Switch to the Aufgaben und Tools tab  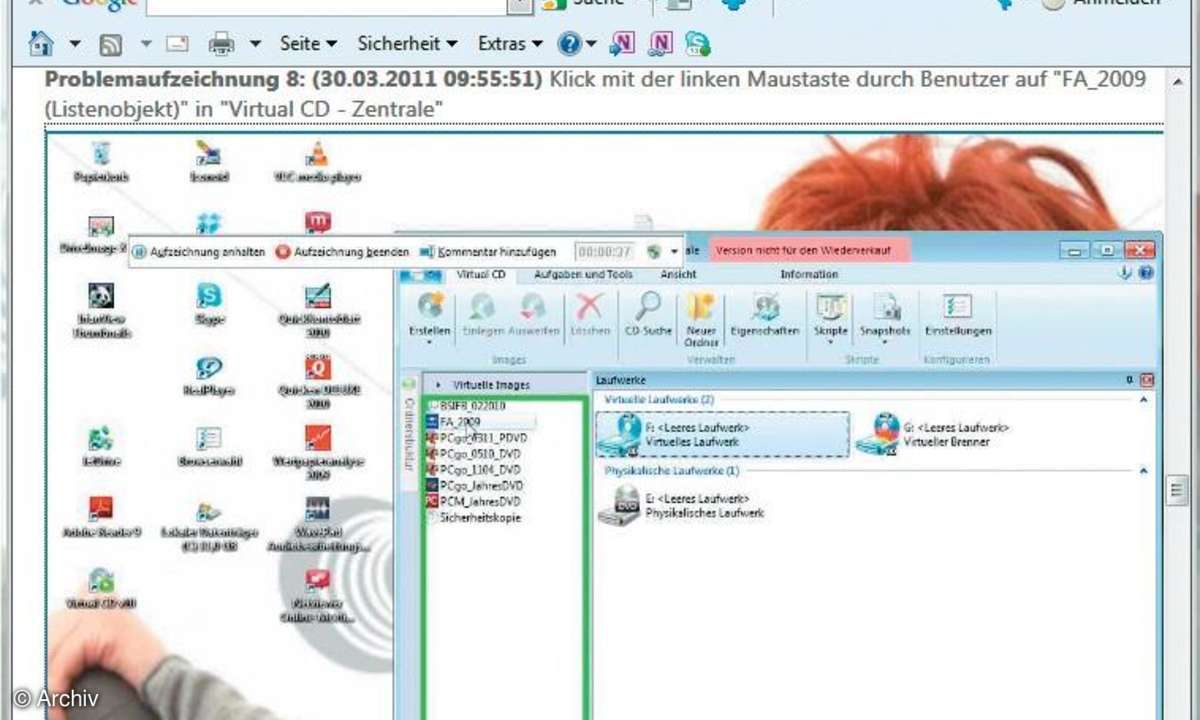pos(582,274)
